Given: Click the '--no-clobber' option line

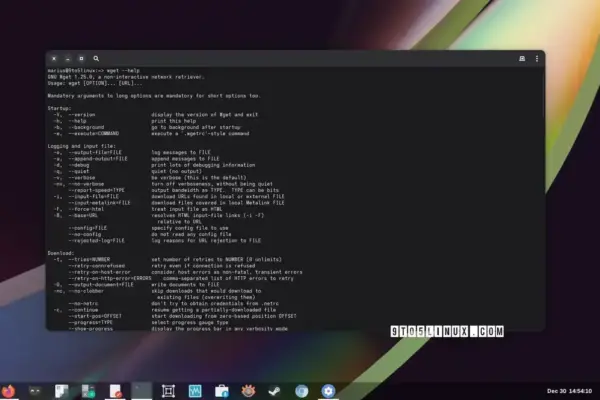Looking at the screenshot, I should 157,291.
